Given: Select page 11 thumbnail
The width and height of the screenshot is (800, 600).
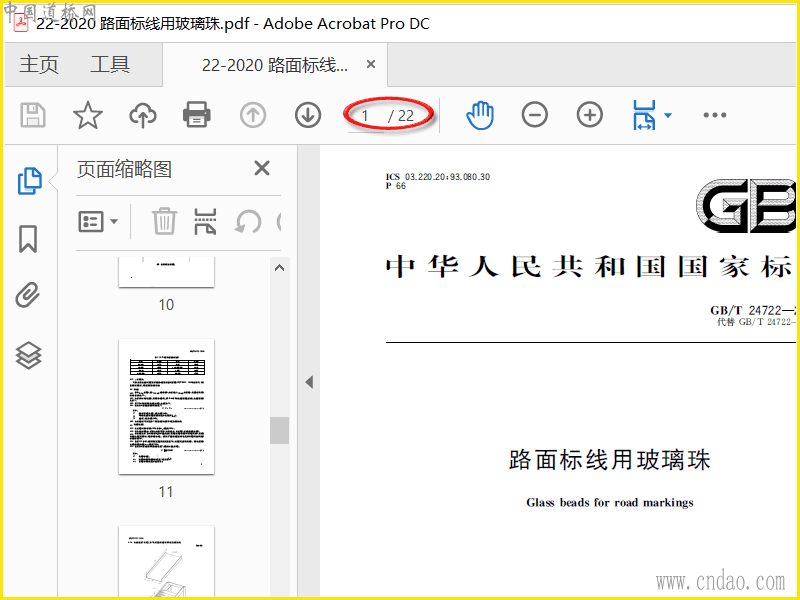Looking at the screenshot, I should point(166,407).
